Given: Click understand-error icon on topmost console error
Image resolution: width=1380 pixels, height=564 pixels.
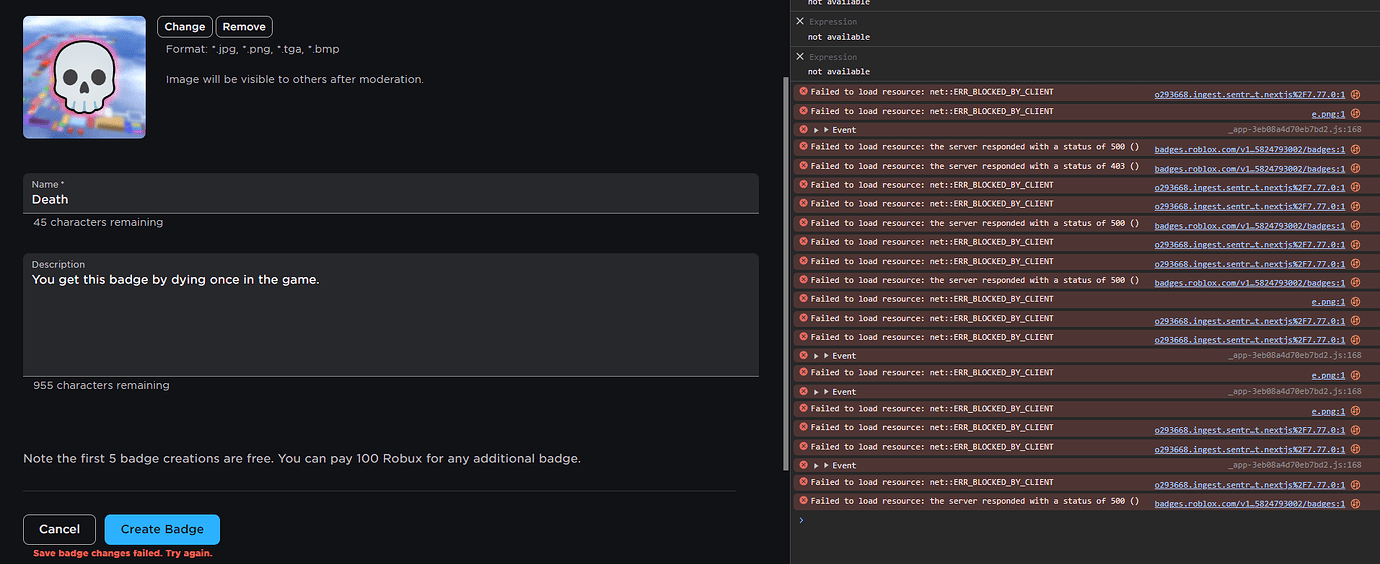Looking at the screenshot, I should (x=1356, y=93).
